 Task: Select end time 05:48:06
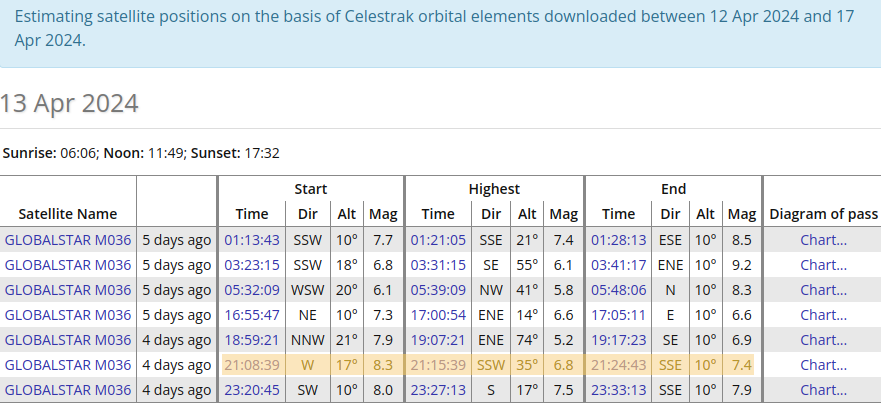(618, 290)
